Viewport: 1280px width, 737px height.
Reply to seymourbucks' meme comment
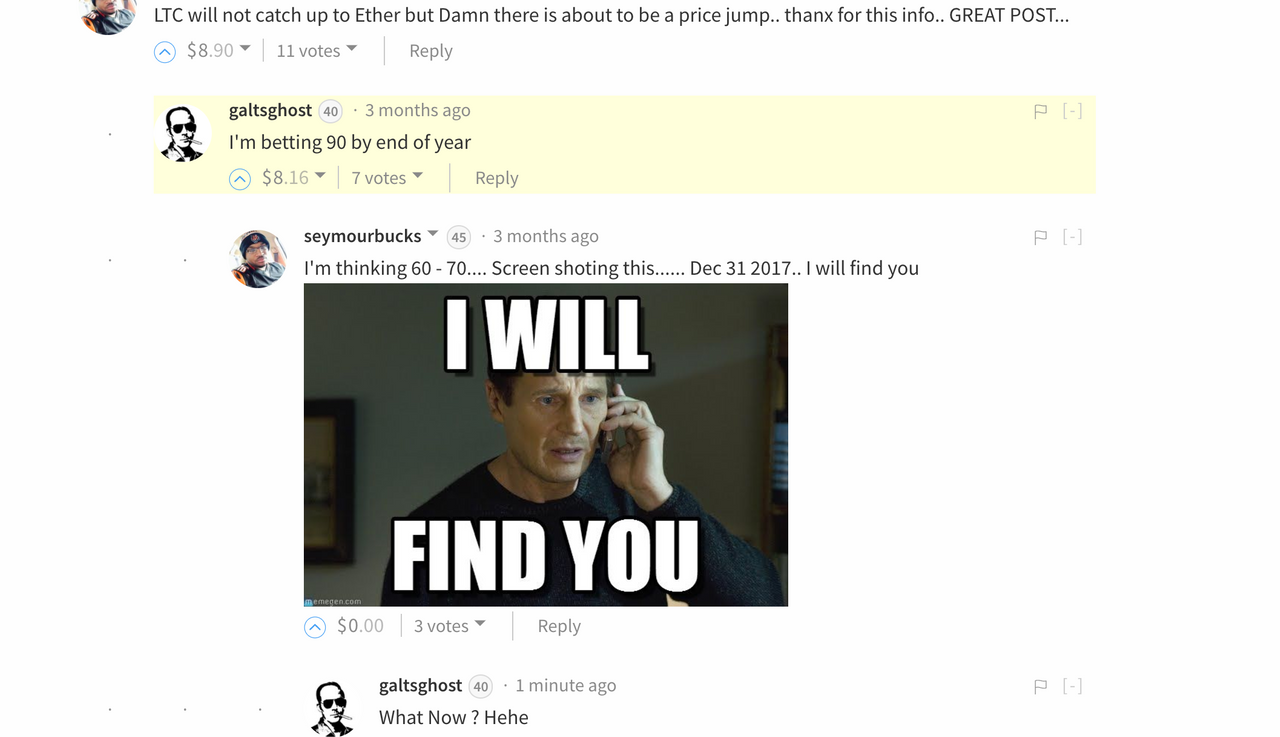coord(558,625)
